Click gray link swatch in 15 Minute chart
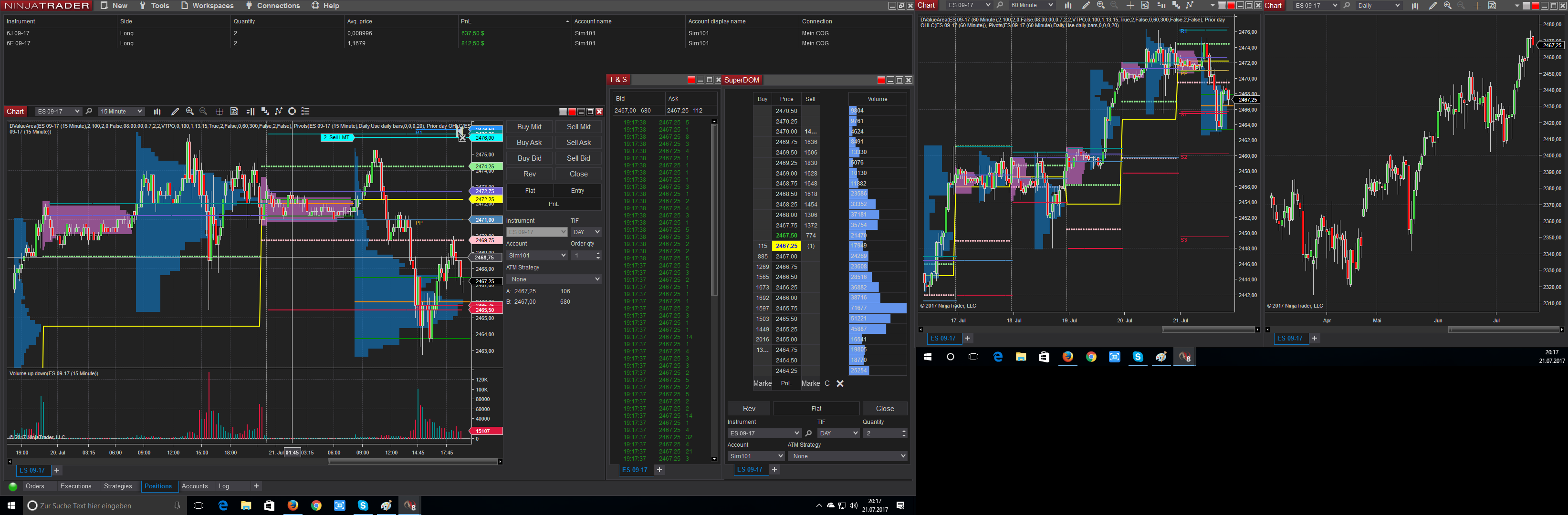This screenshot has width=1568, height=515. 563,112
